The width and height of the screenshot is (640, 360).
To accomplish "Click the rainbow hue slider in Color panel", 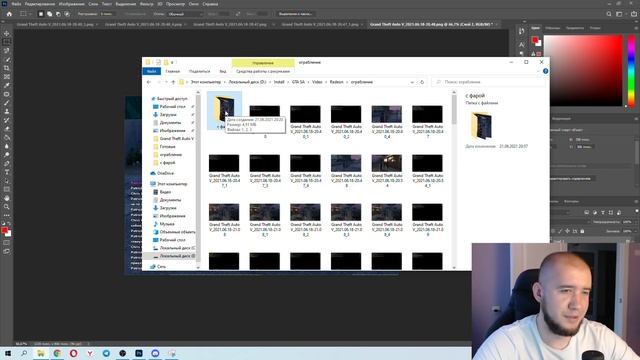I will click(631, 71).
